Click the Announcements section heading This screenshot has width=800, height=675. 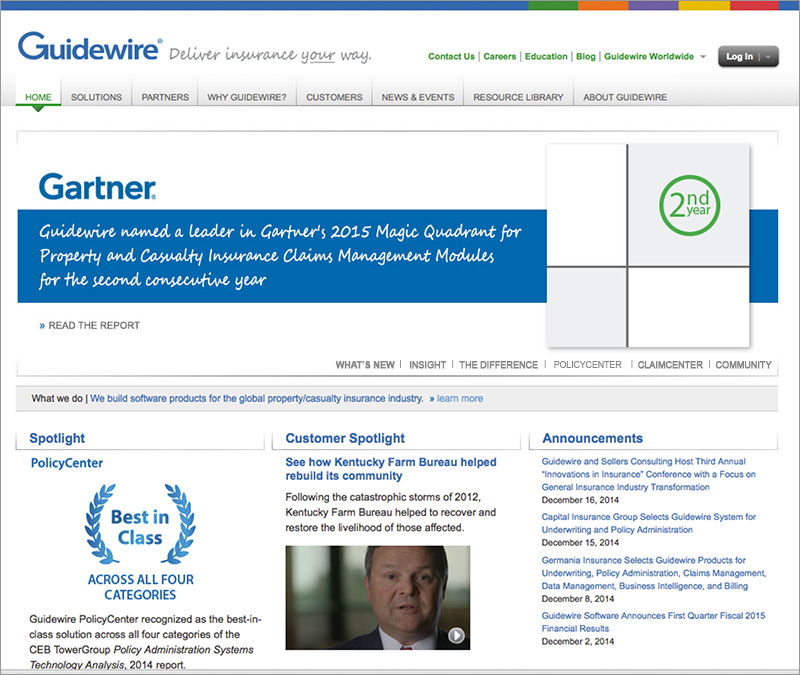592,438
